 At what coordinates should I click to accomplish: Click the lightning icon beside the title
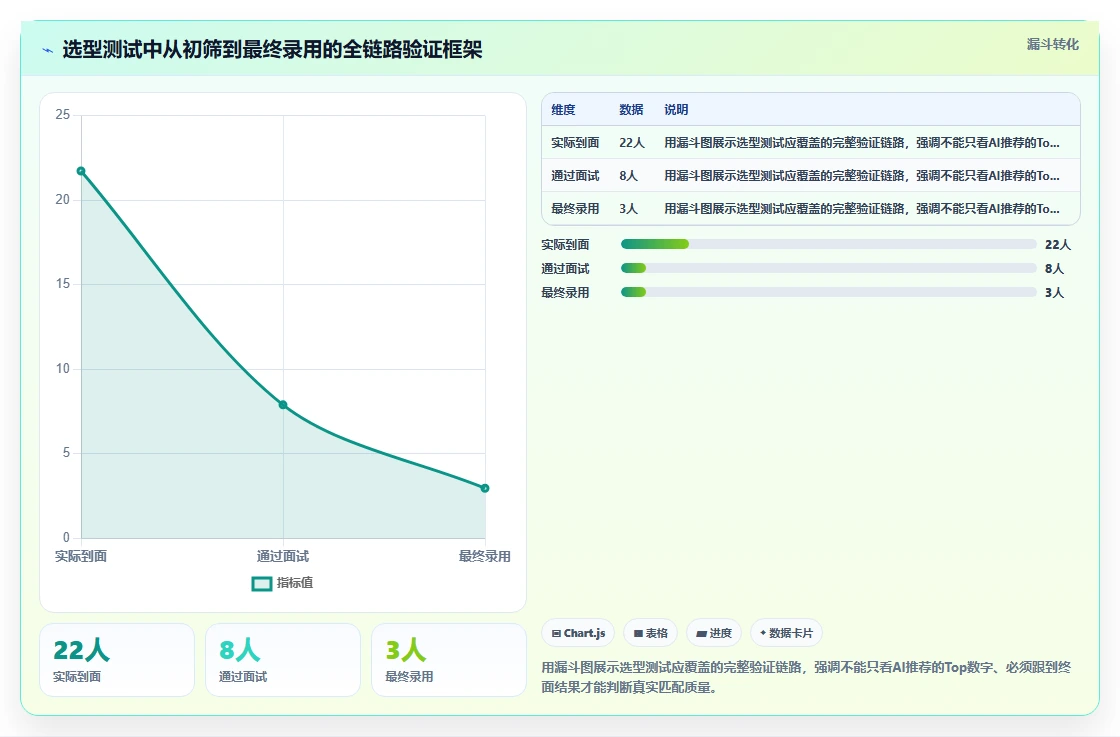pos(47,50)
